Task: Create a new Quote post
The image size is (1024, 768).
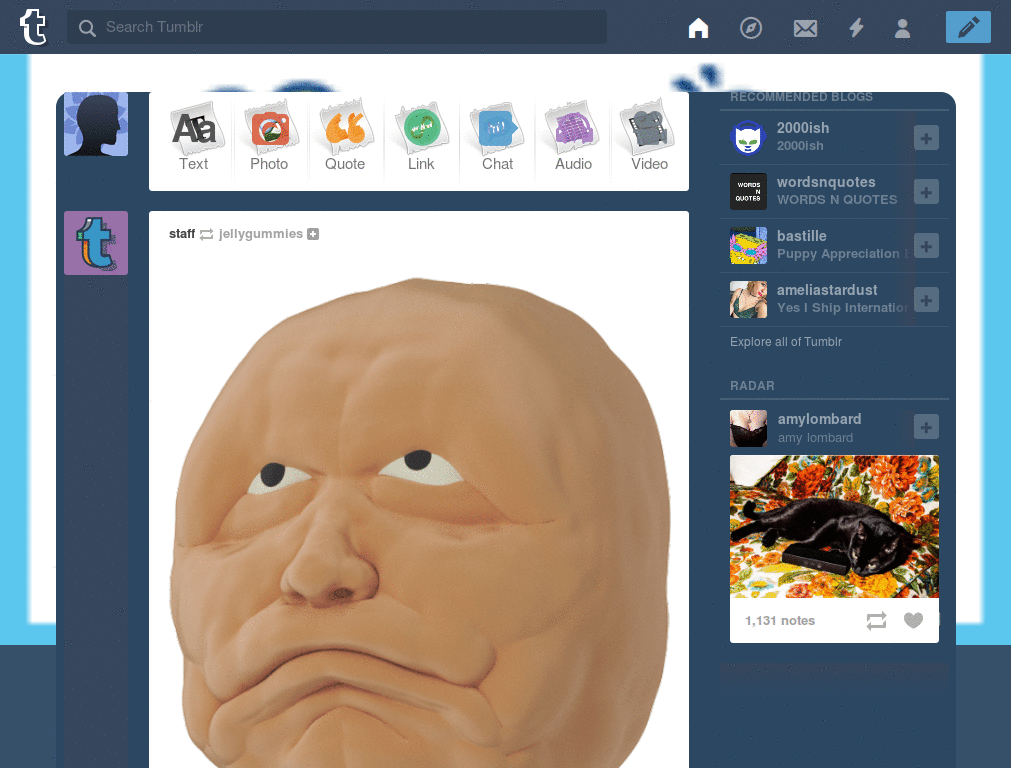Action: pyautogui.click(x=345, y=136)
